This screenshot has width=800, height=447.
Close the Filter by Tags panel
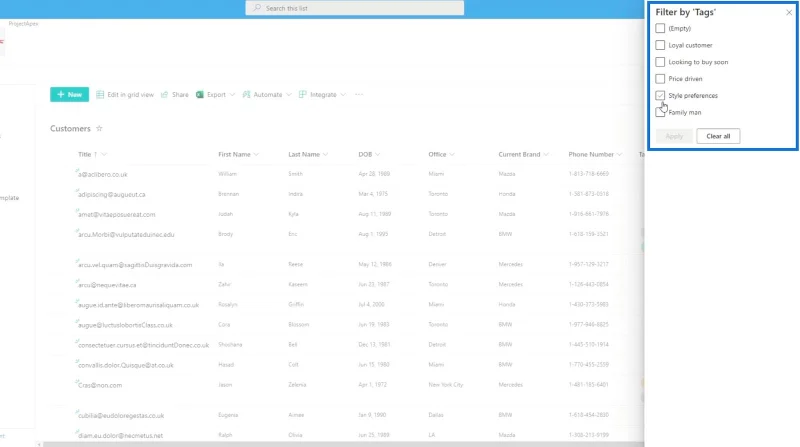pos(789,12)
